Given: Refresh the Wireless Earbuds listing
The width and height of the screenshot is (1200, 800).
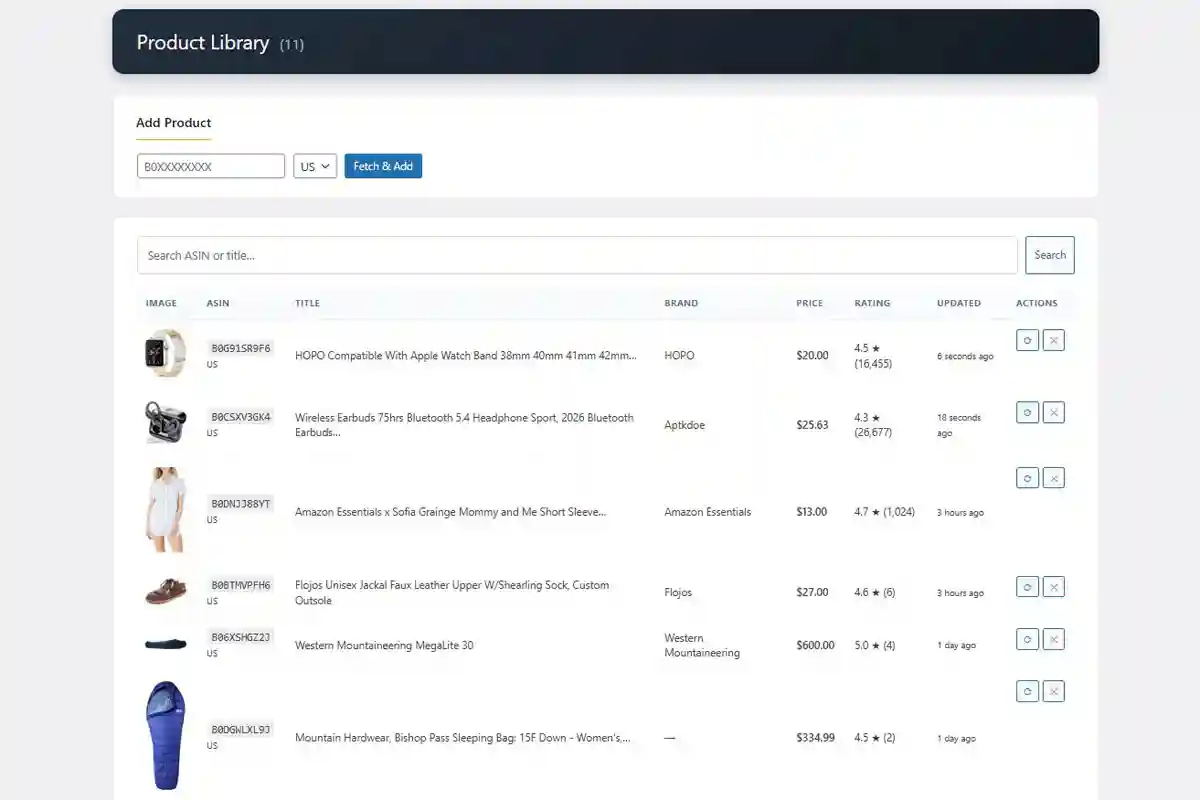Looking at the screenshot, I should (1027, 412).
